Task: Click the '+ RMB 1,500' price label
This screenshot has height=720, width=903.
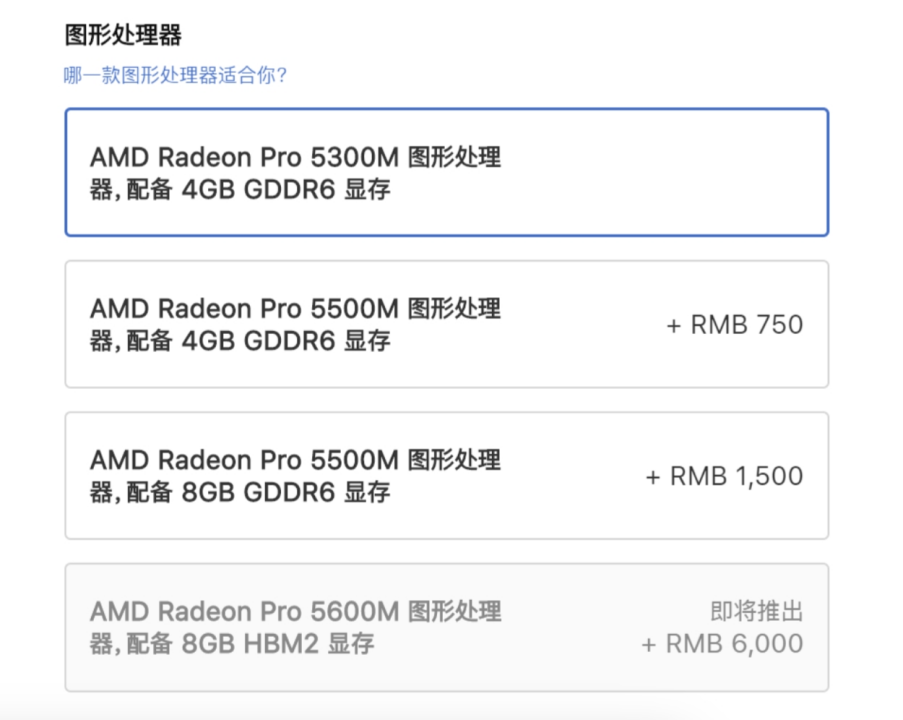Action: (724, 476)
